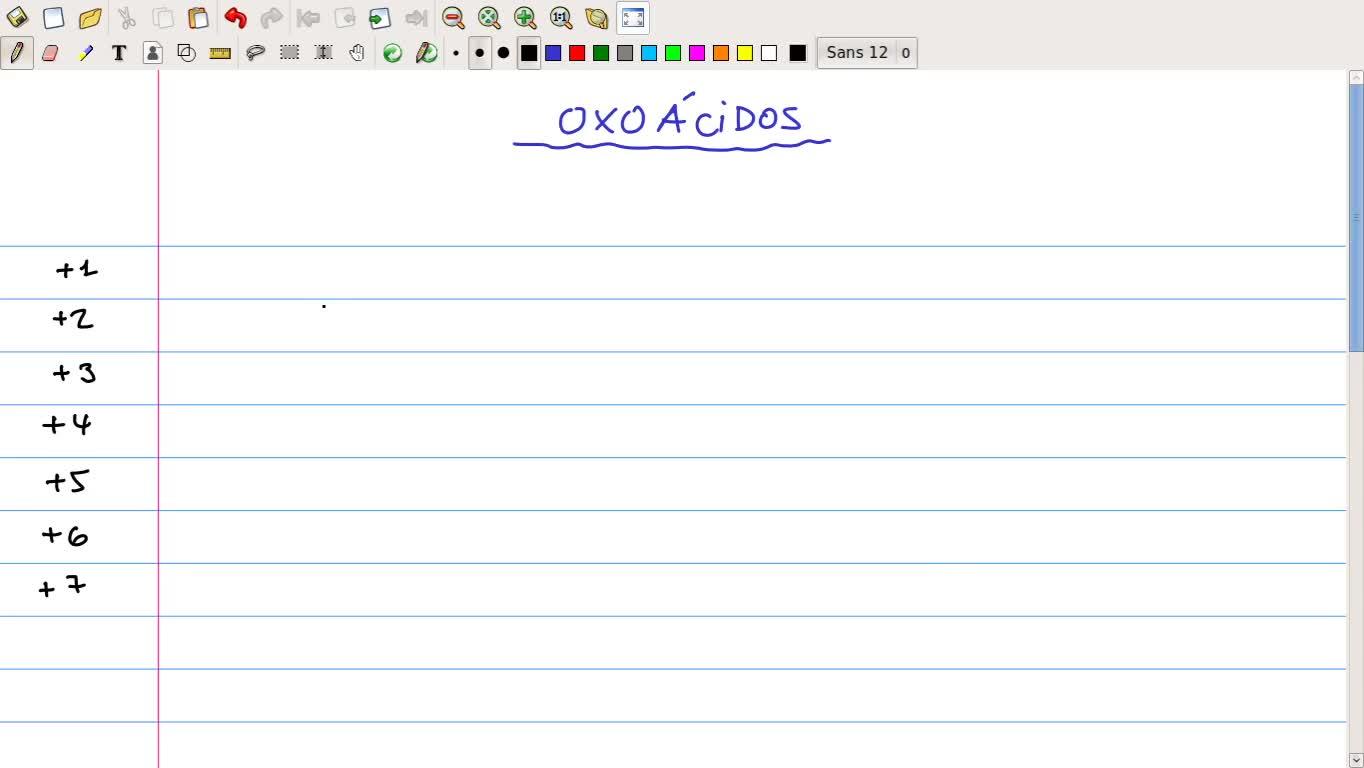
Task: Click the vertical scrollbar thumb
Action: pos(1356,217)
